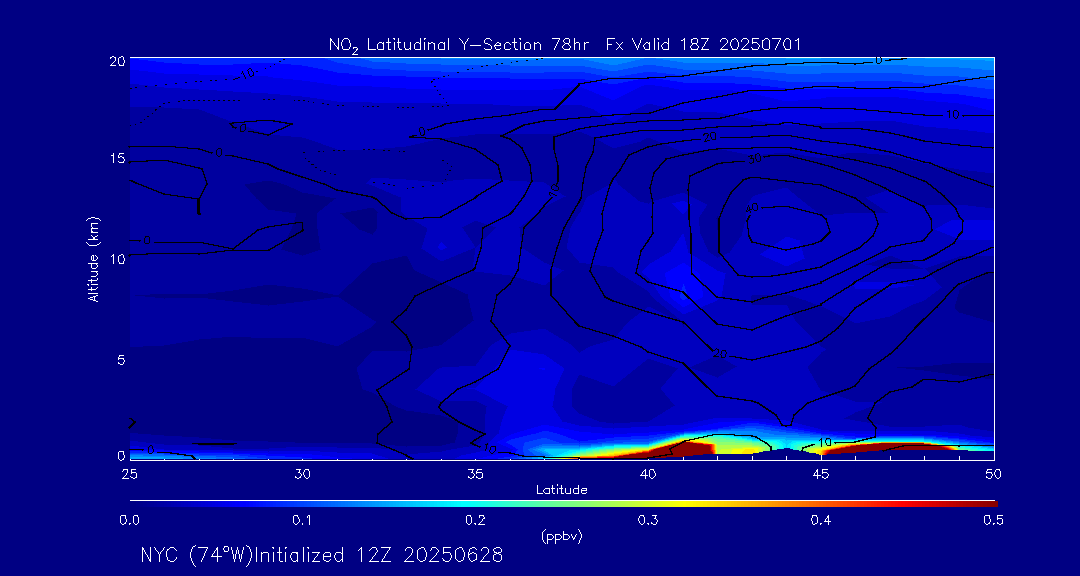Screen dimensions: 1080x576
Task: Click the altitude tick label 20
Action: point(116,60)
